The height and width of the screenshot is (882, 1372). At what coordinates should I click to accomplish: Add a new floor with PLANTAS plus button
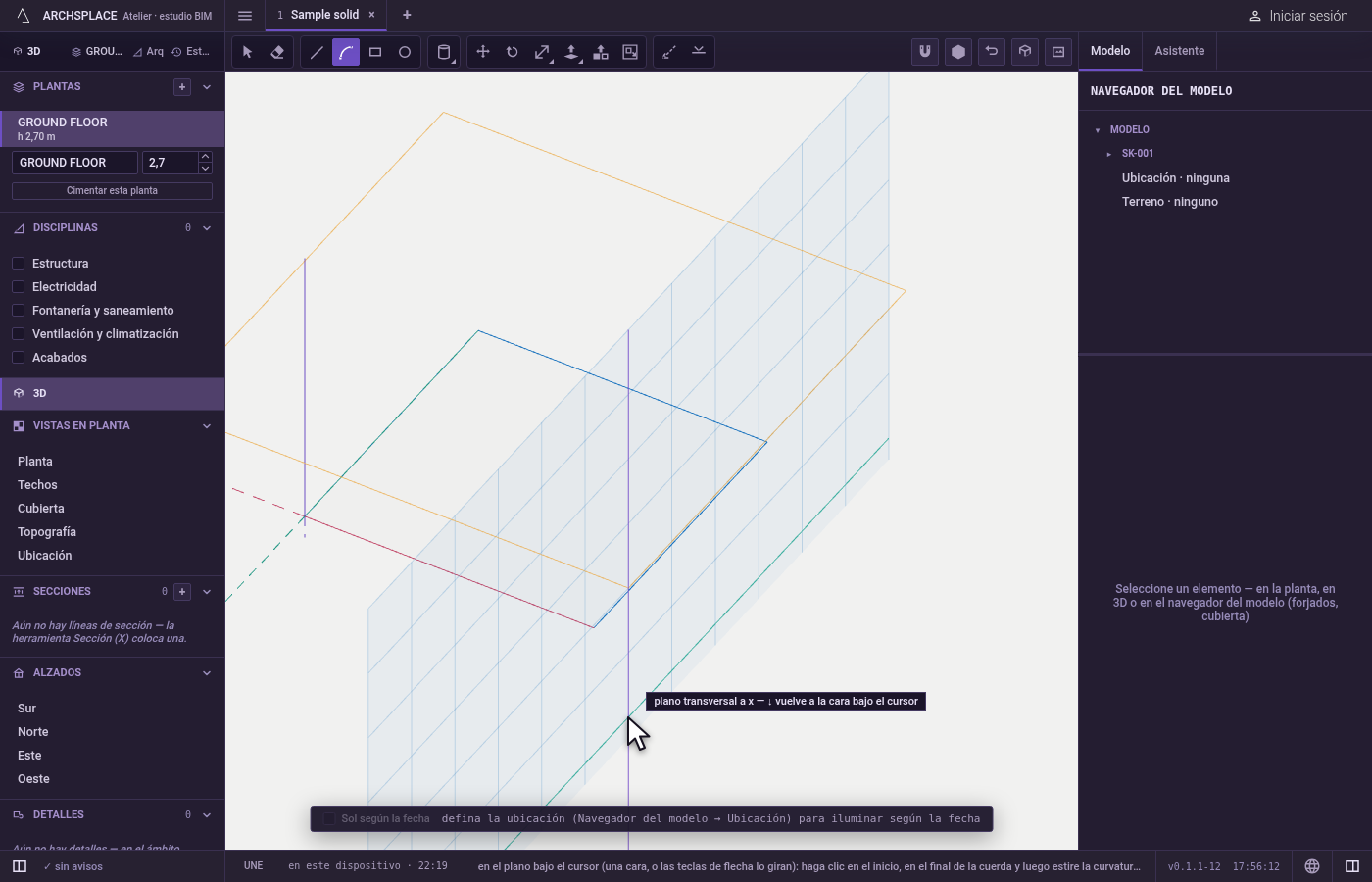182,87
